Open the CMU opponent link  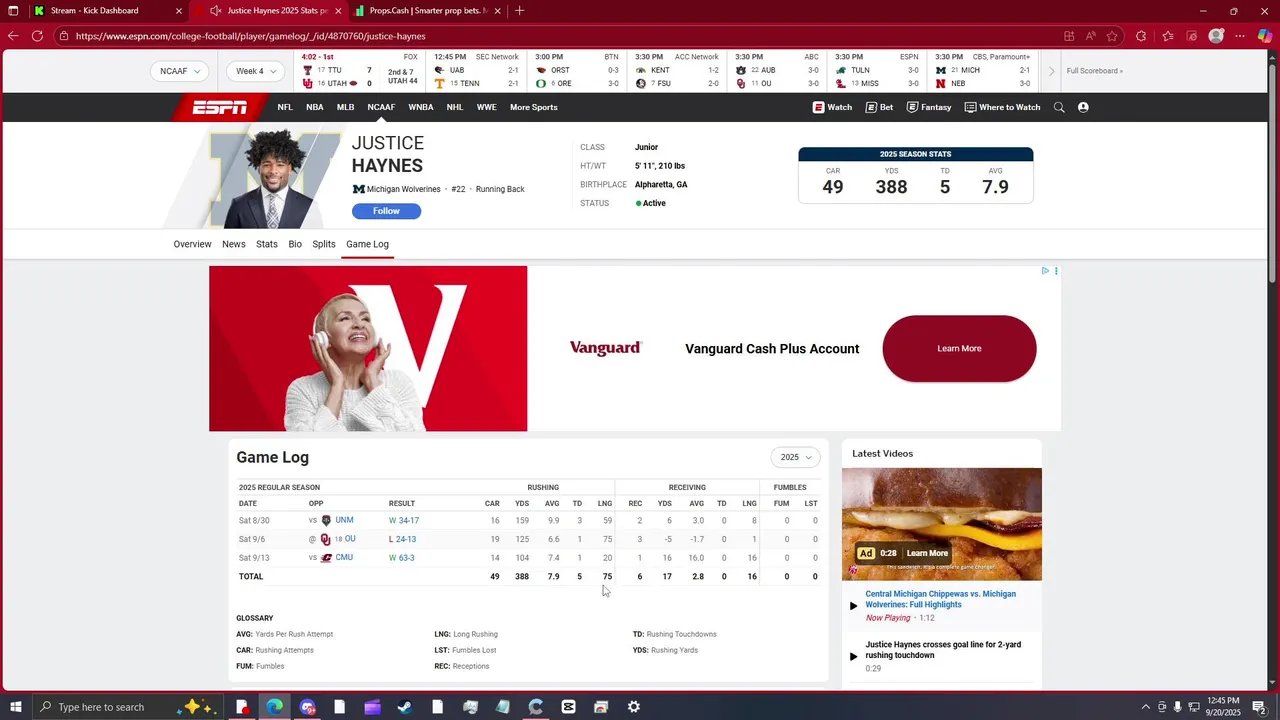344,558
